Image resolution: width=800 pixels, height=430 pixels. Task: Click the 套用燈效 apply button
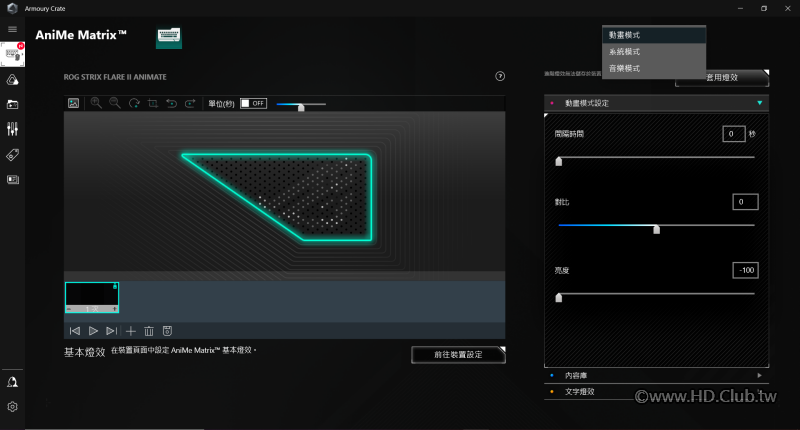point(722,78)
